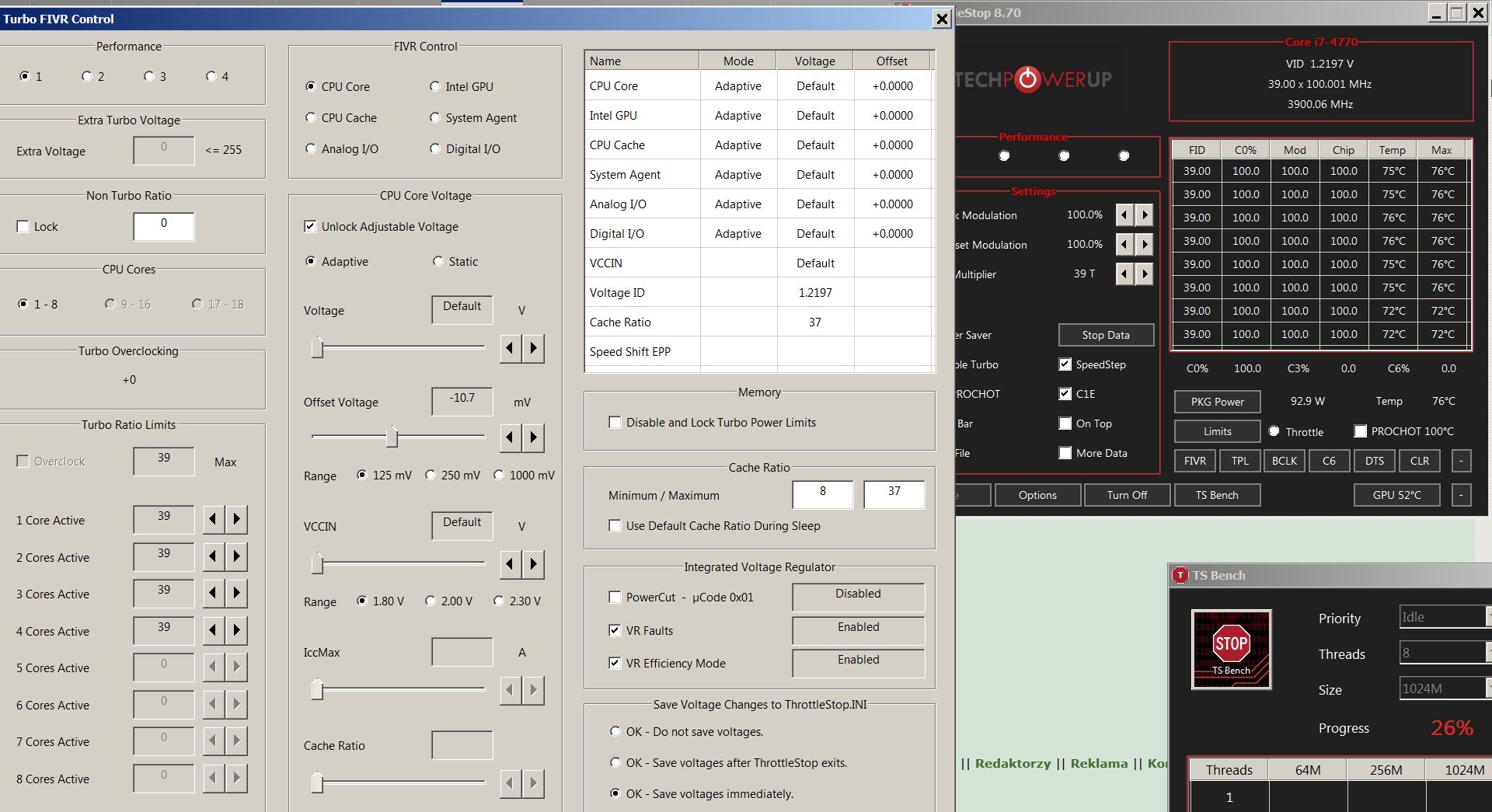Click the CLR button in ThrottleStop
This screenshot has width=1492, height=812.
click(1420, 461)
